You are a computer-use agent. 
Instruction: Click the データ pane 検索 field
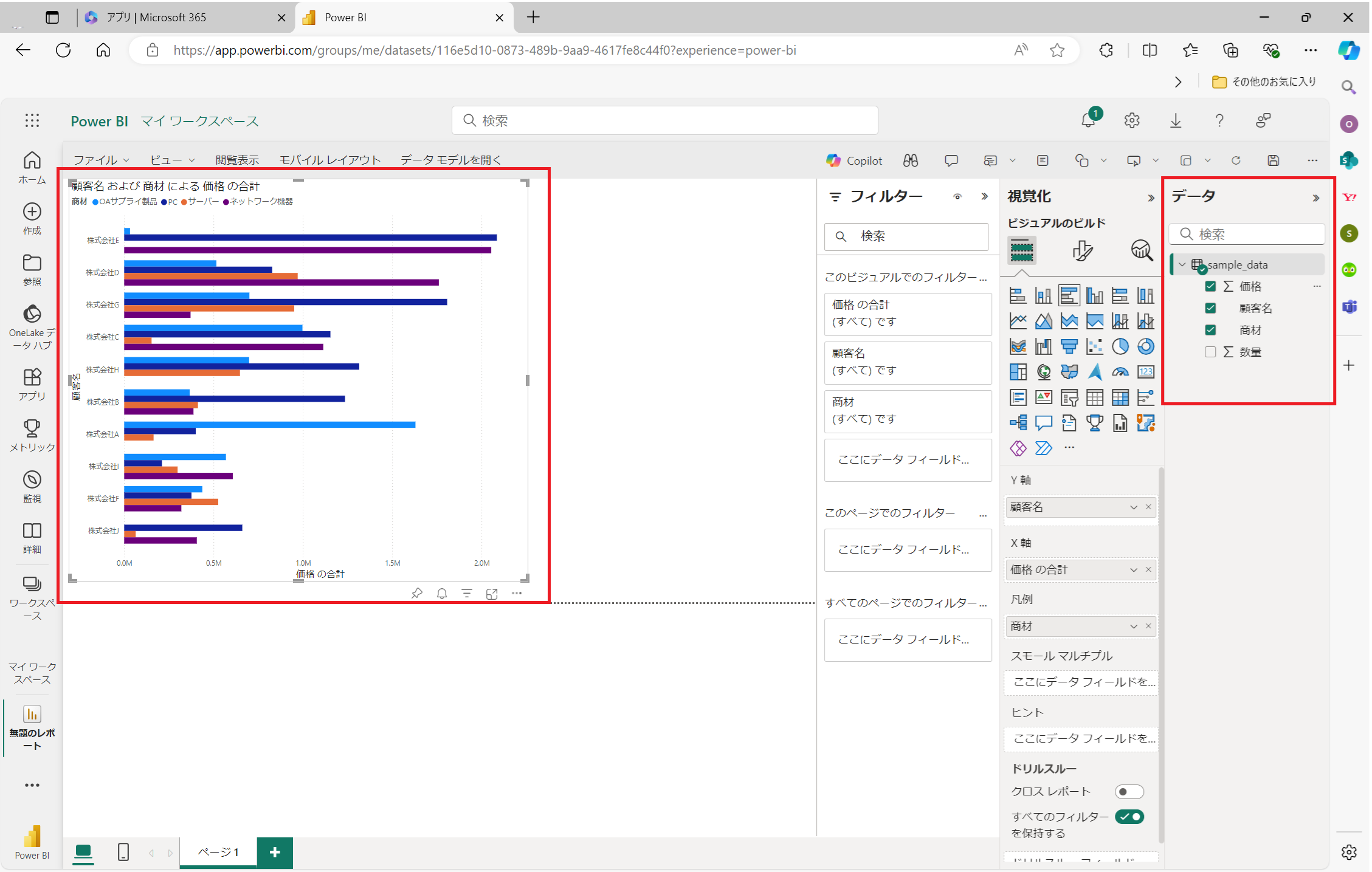1246,234
